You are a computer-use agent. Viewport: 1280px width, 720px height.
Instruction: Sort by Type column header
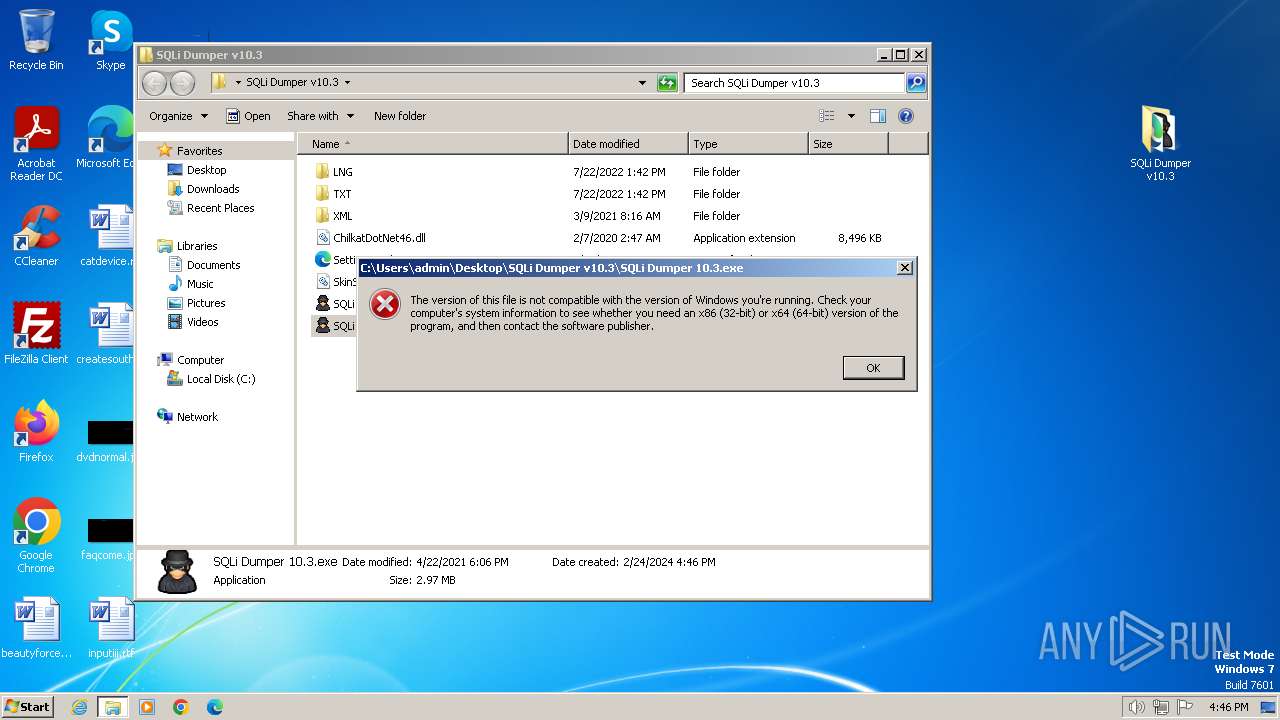point(748,144)
